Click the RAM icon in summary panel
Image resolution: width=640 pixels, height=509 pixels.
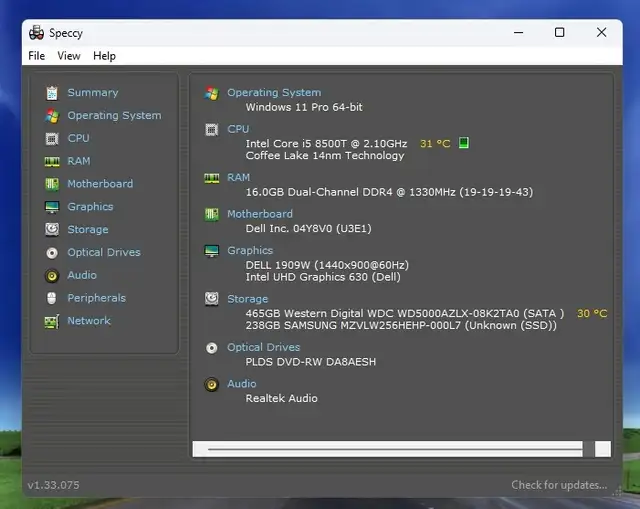211,178
